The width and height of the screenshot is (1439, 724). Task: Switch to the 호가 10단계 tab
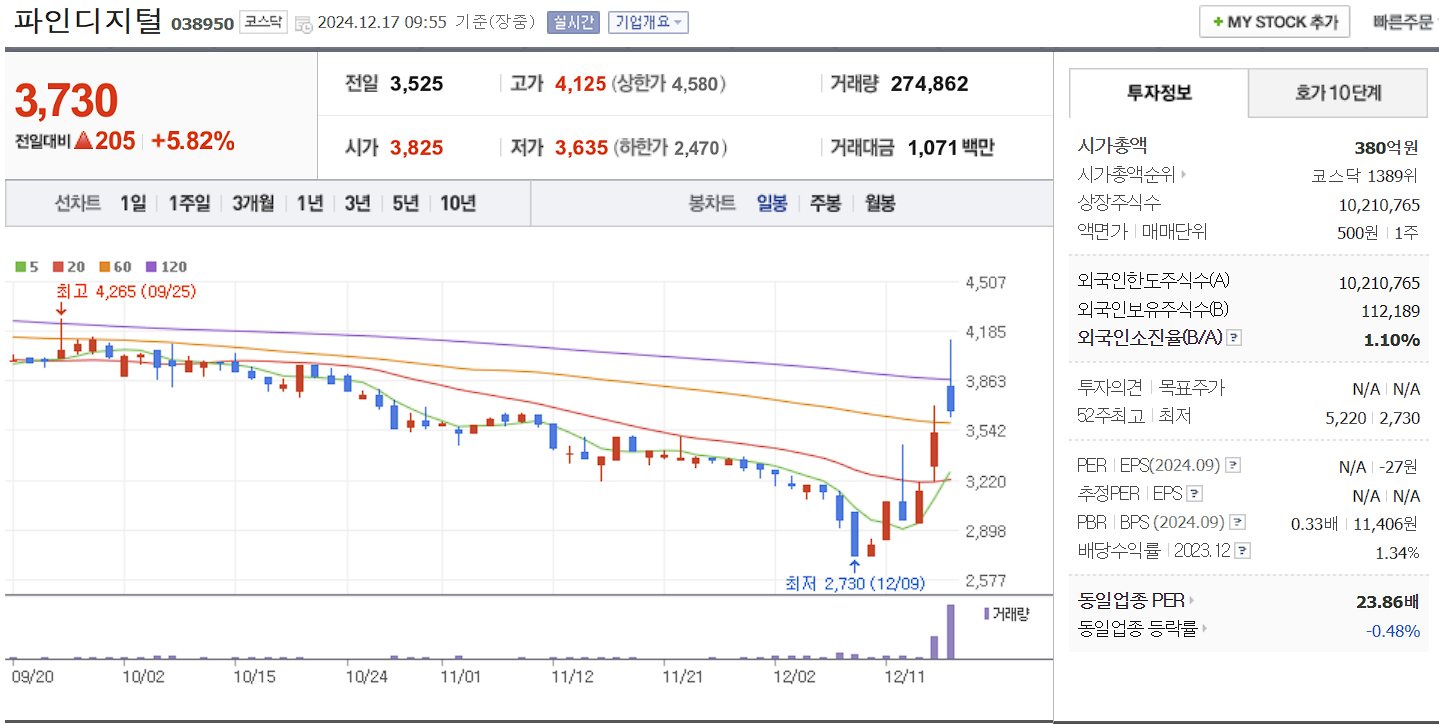click(1337, 92)
